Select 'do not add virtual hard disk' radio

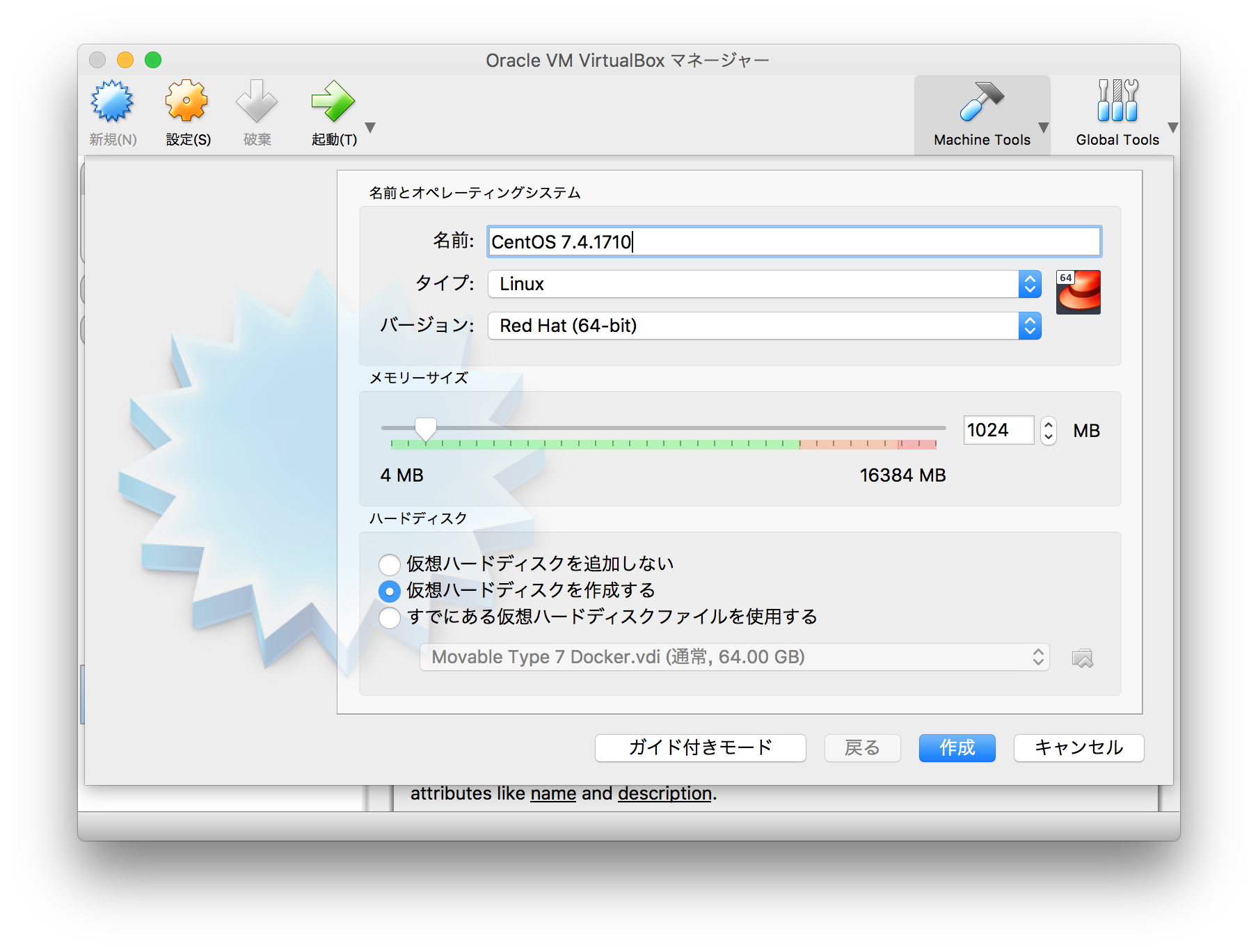pos(390,564)
